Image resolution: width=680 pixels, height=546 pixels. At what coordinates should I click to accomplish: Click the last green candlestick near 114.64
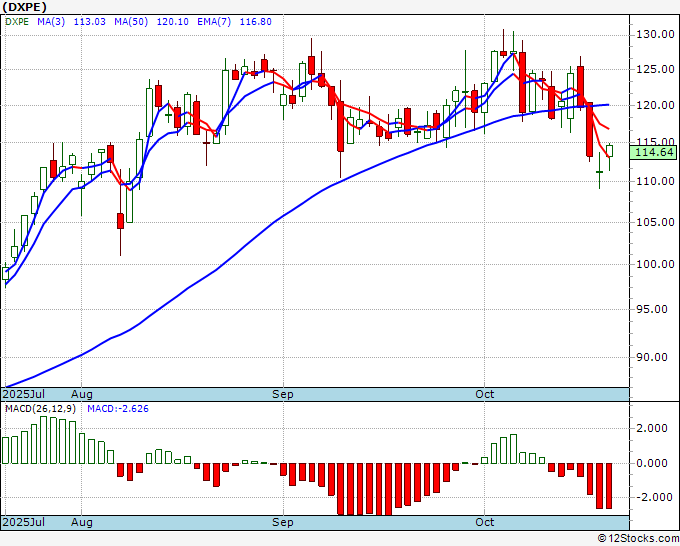pos(609,151)
